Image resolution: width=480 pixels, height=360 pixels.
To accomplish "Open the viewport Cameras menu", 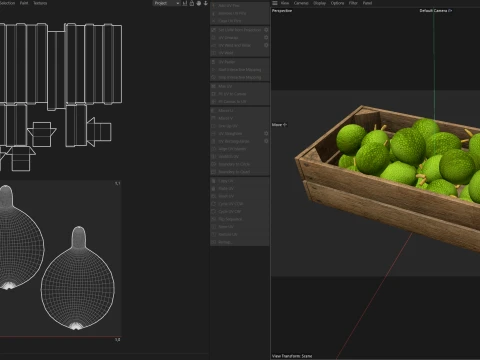I will [301, 3].
